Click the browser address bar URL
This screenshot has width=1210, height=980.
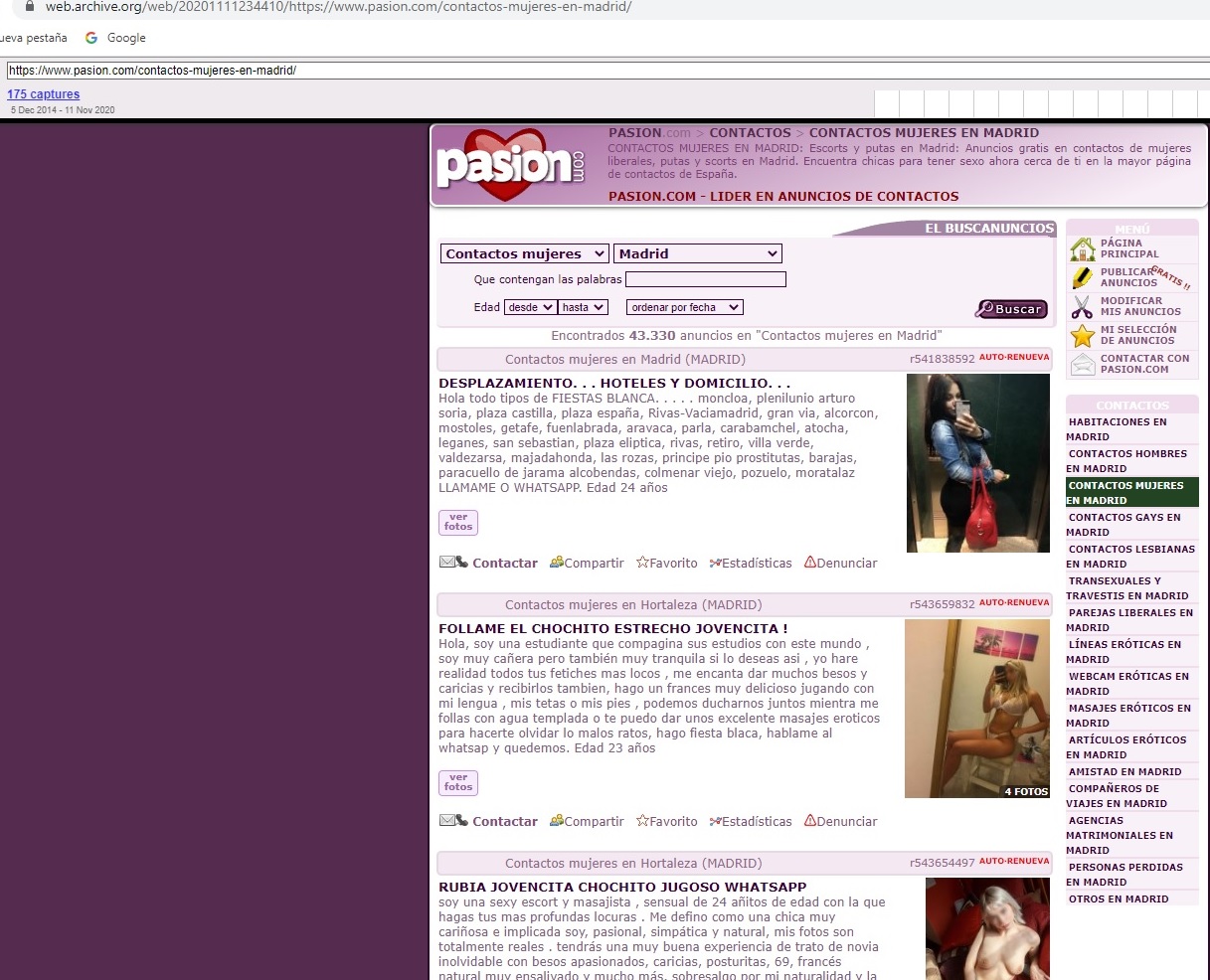[x=338, y=7]
